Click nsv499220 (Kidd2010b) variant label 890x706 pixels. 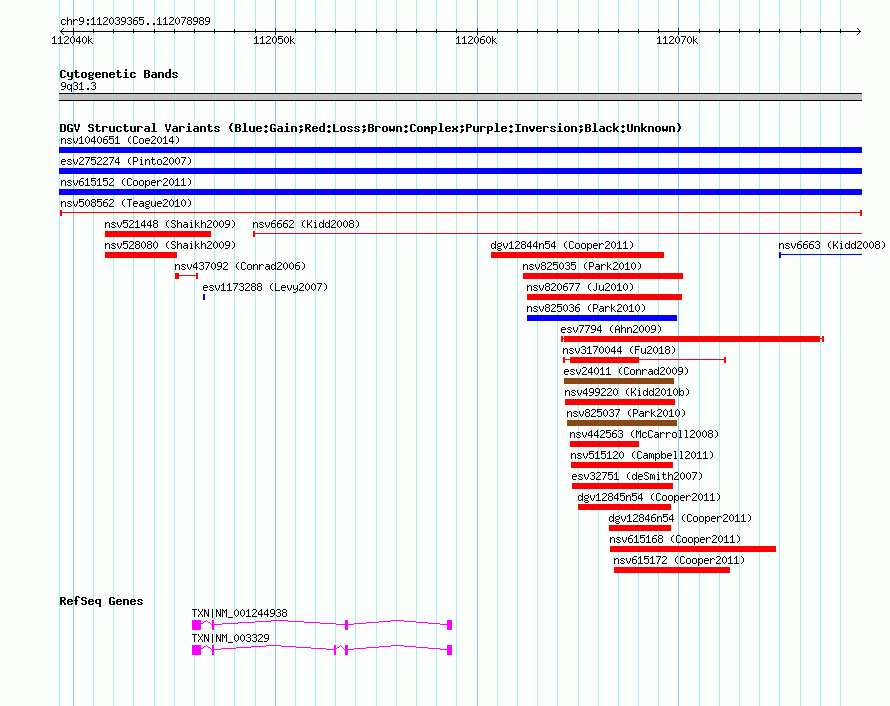(627, 392)
